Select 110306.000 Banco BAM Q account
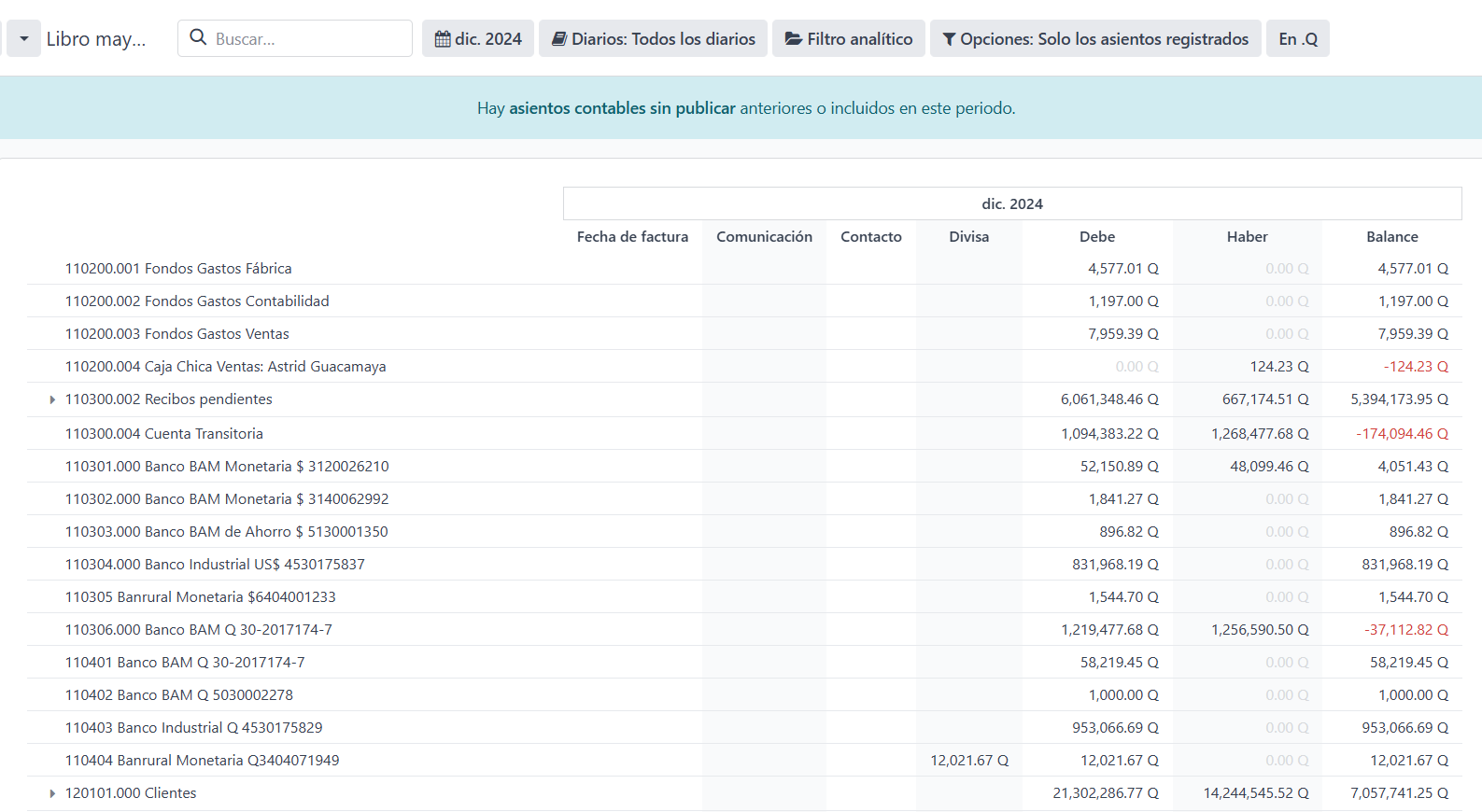The image size is (1482, 812). tap(199, 630)
